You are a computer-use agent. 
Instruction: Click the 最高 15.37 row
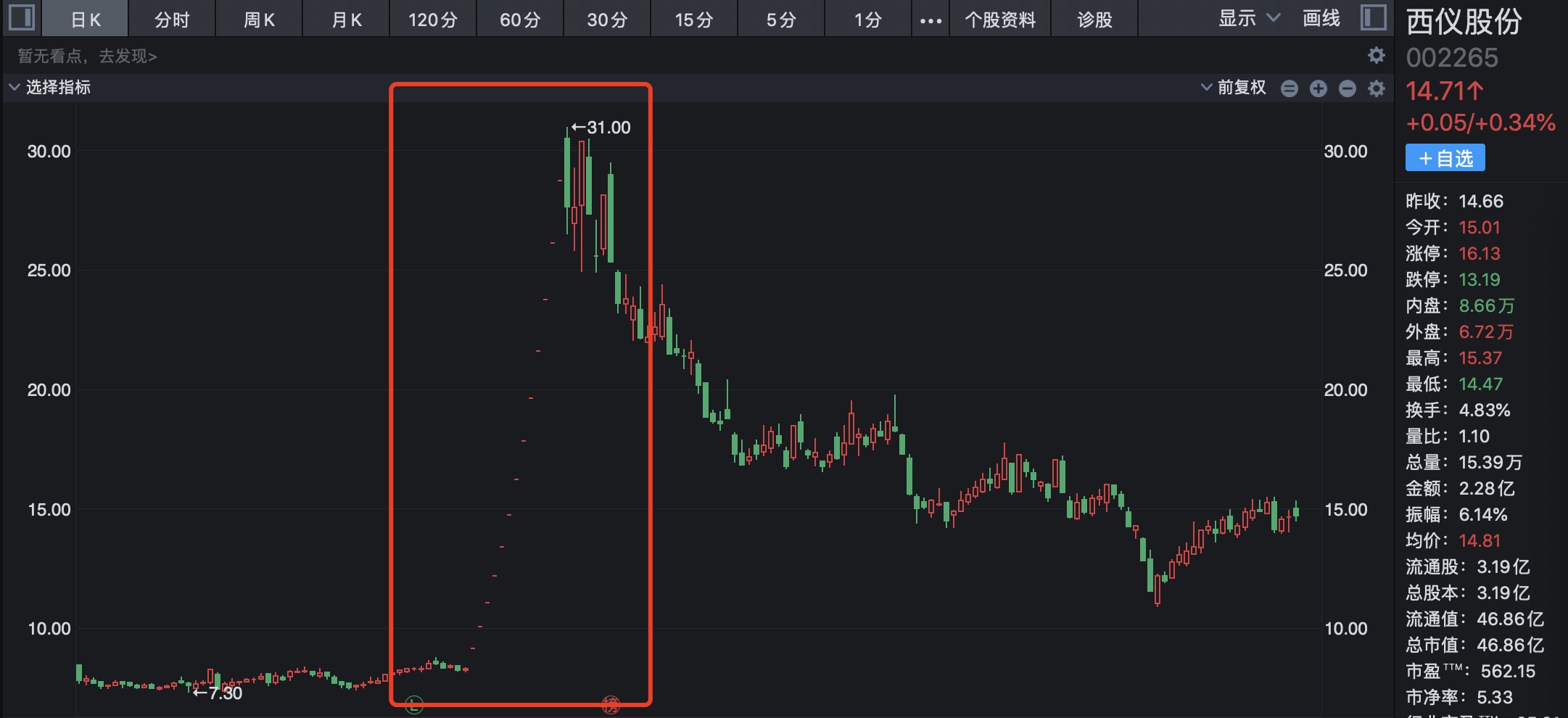pos(1453,358)
